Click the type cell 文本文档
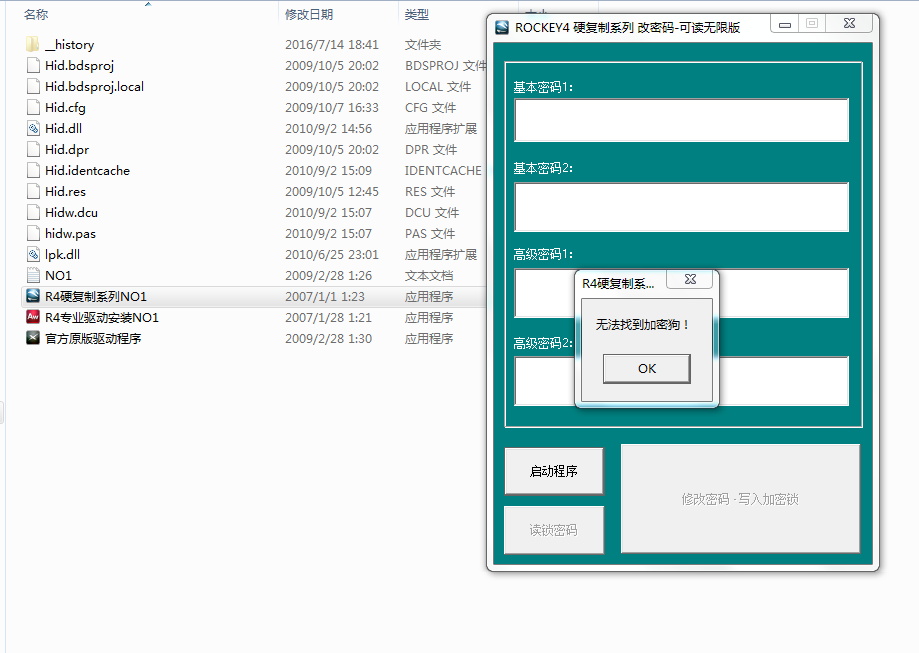The width and height of the screenshot is (919, 653). click(429, 276)
